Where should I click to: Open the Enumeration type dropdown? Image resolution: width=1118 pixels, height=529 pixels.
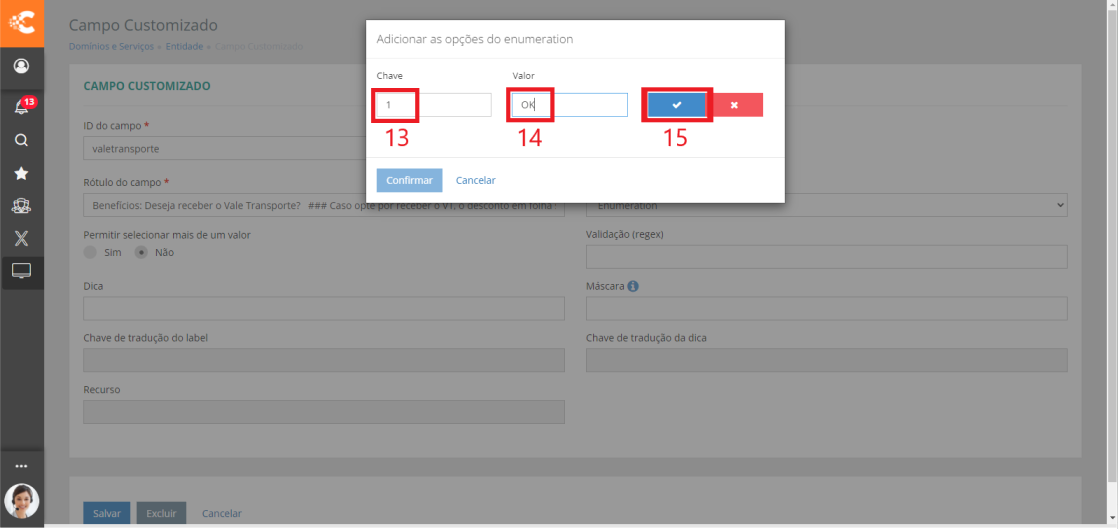tap(826, 205)
